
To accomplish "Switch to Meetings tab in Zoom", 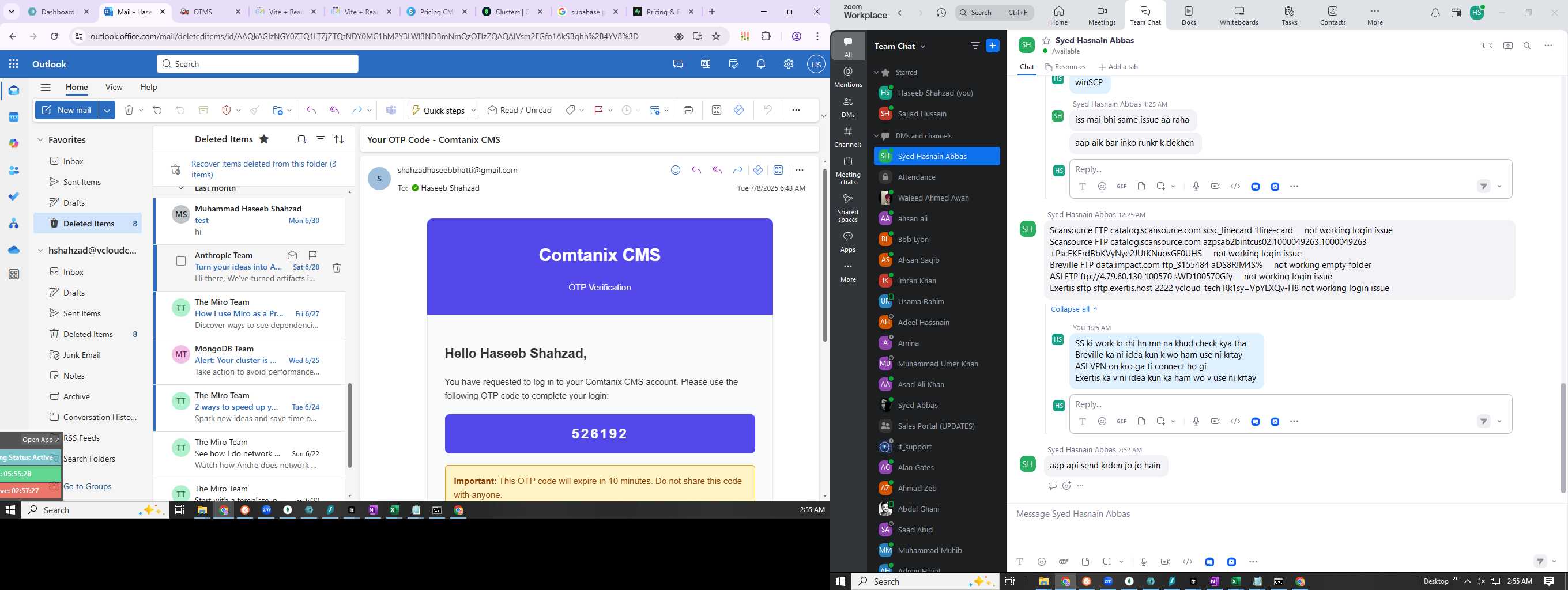I will tap(1102, 16).
